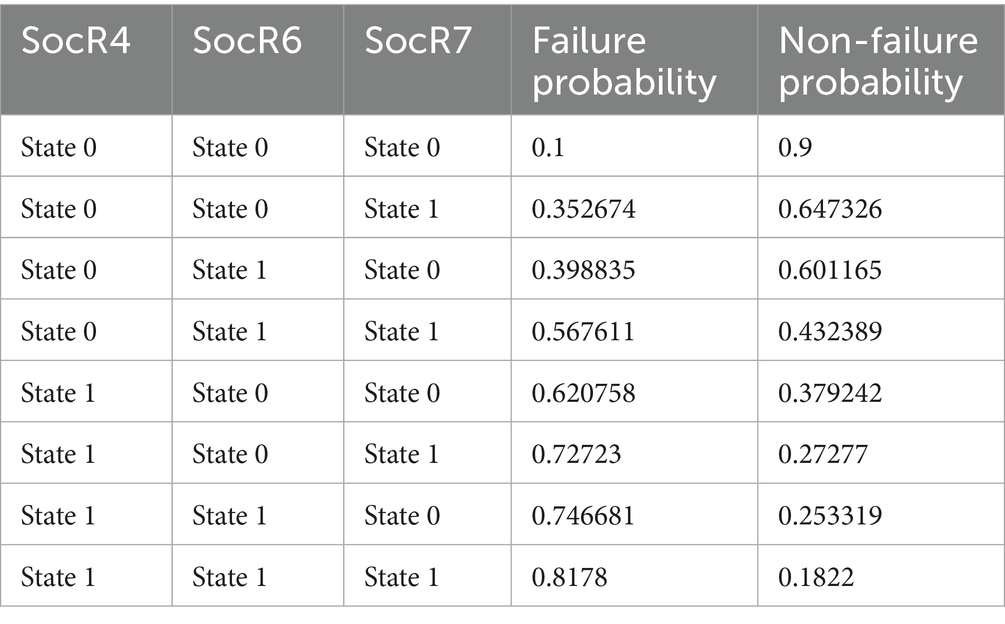Image resolution: width=1005 pixels, height=624 pixels.
Task: Click the failure value 0.8178
Action: 566,577
